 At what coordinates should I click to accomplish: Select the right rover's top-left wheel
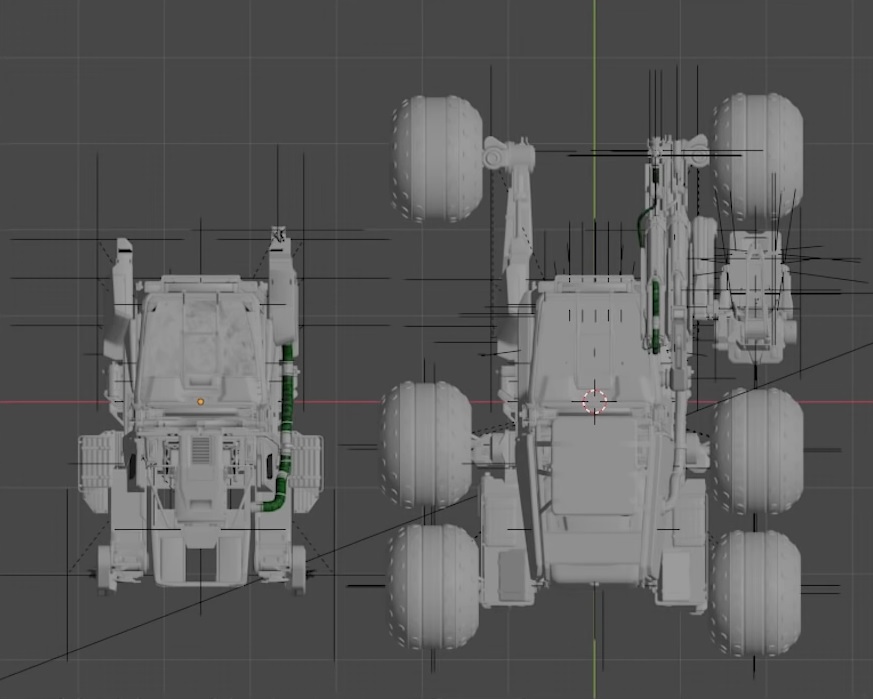coord(435,160)
